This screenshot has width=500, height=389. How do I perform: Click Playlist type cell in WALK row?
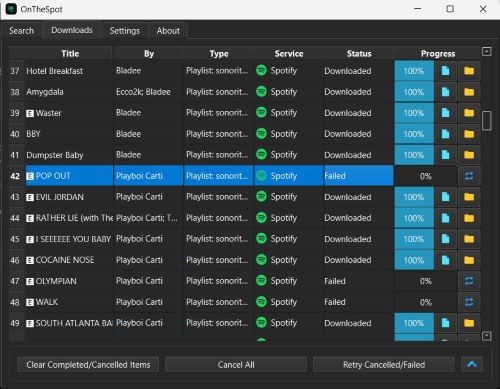pos(219,302)
